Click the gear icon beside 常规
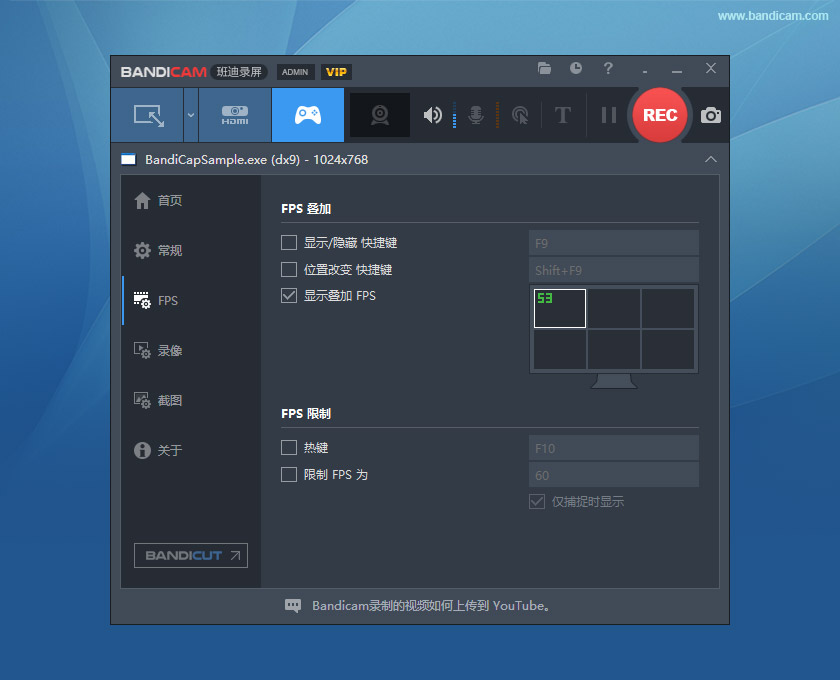The width and height of the screenshot is (840, 680). [x=142, y=250]
